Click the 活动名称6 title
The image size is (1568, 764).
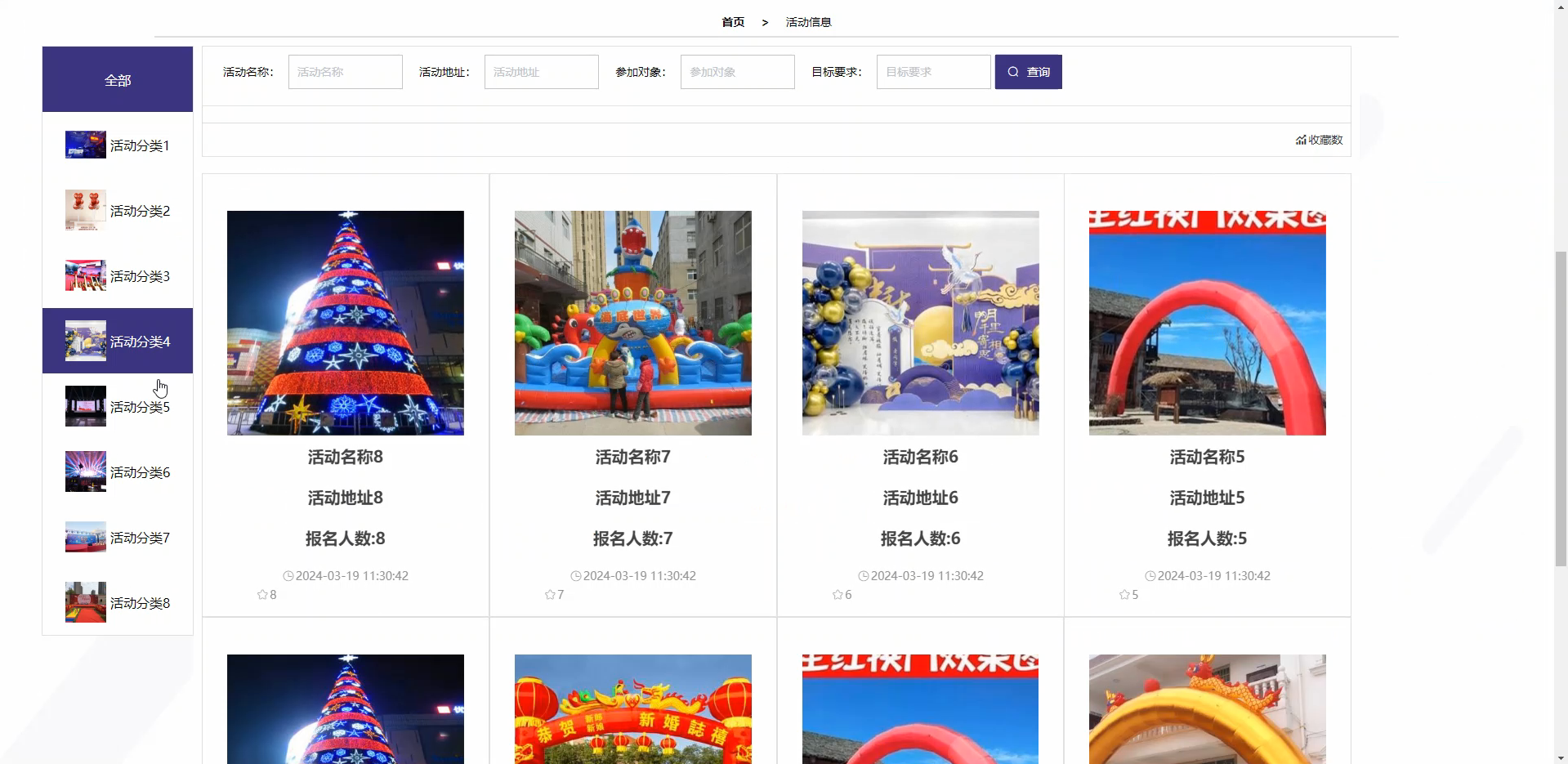921,457
